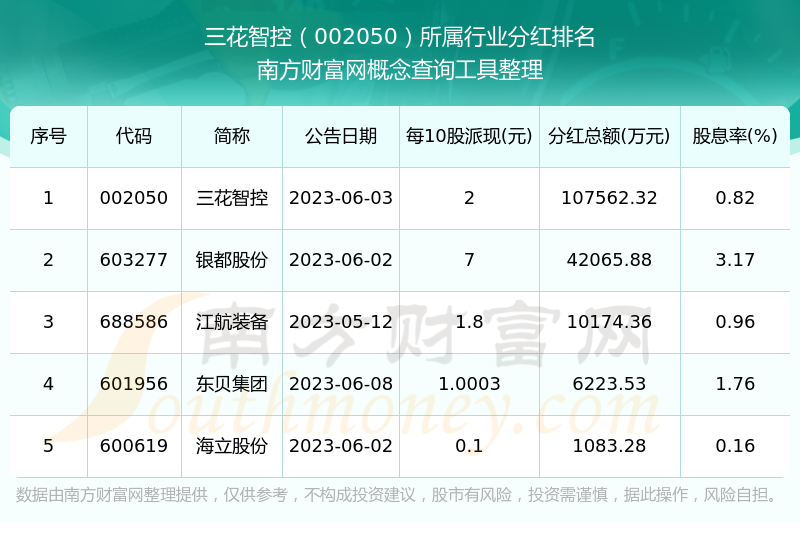Click the 序号 column header
The width and height of the screenshot is (800, 544).
pyautogui.click(x=48, y=136)
